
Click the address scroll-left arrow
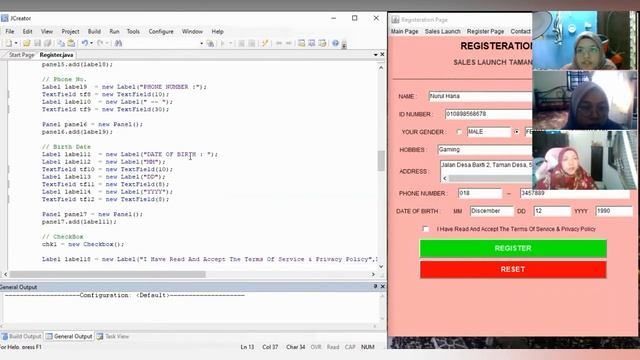(444, 178)
